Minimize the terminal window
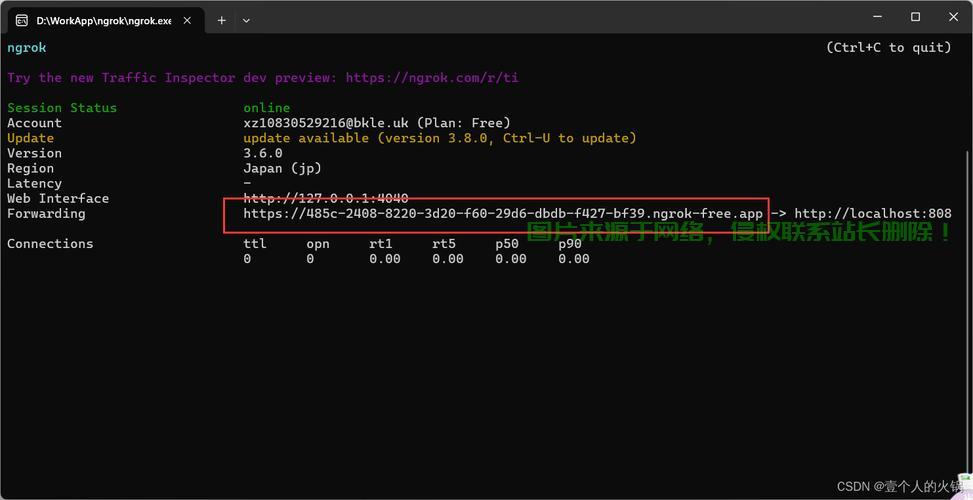 tap(877, 17)
